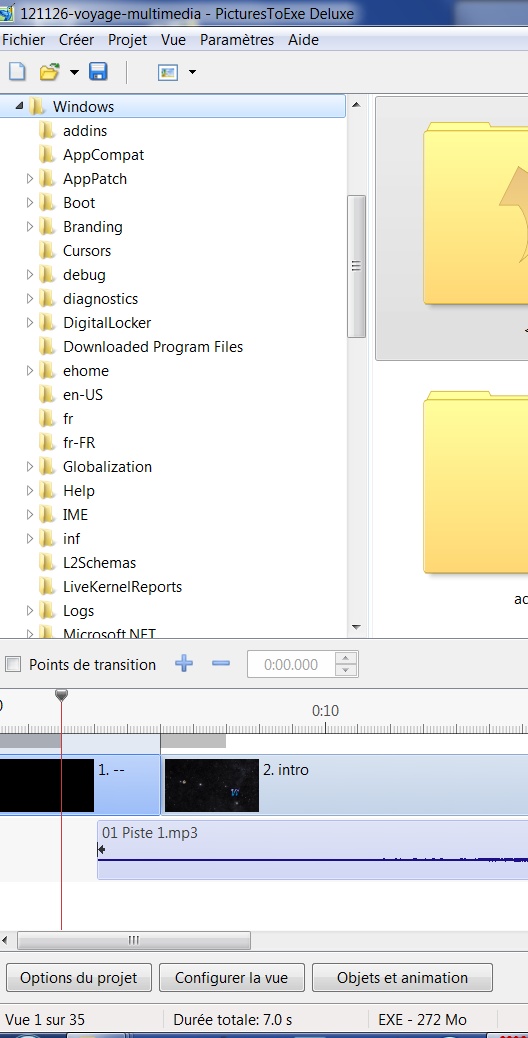Click the Open project folder icon
The image size is (528, 1038).
point(50,71)
